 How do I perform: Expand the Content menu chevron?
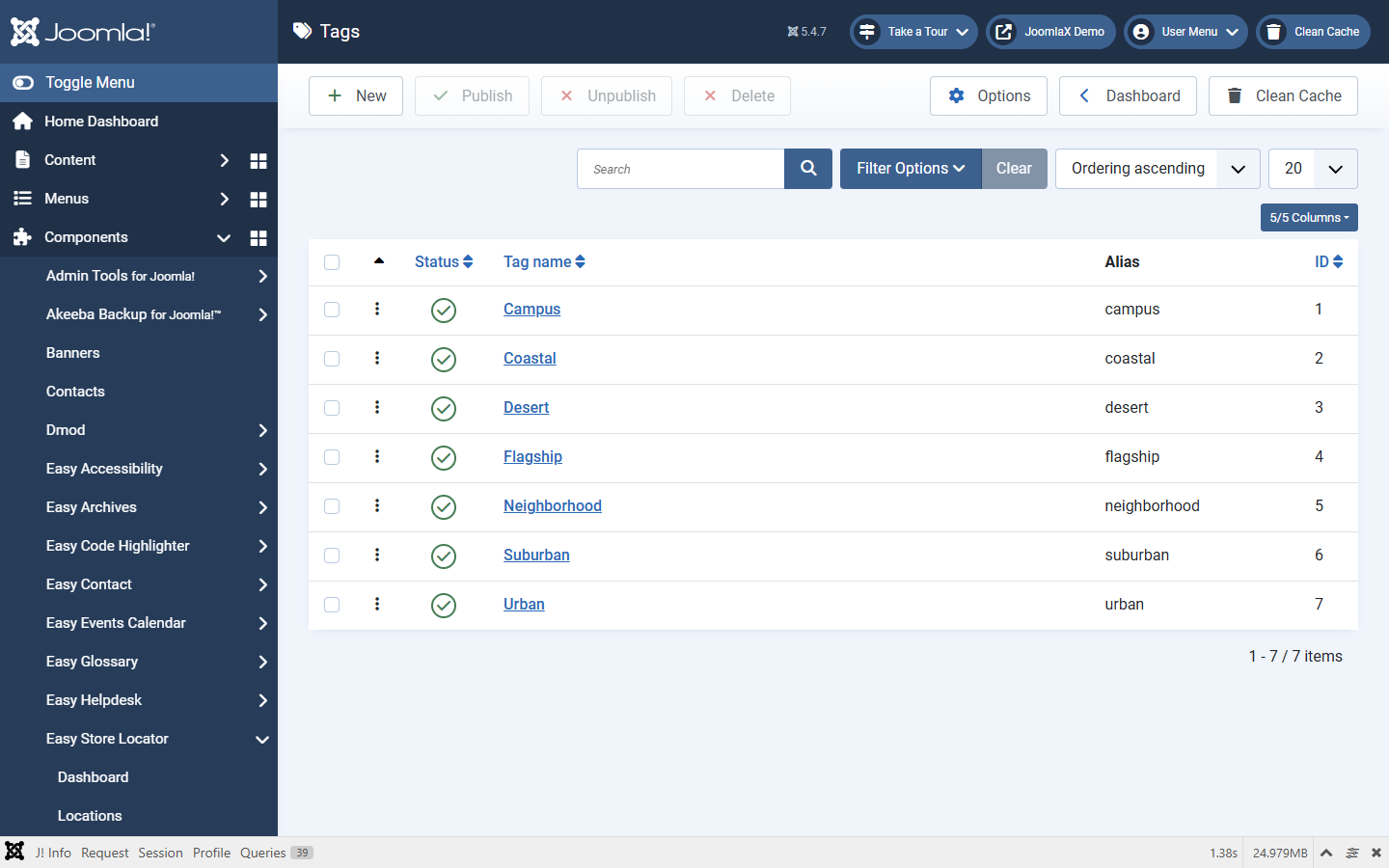(224, 160)
